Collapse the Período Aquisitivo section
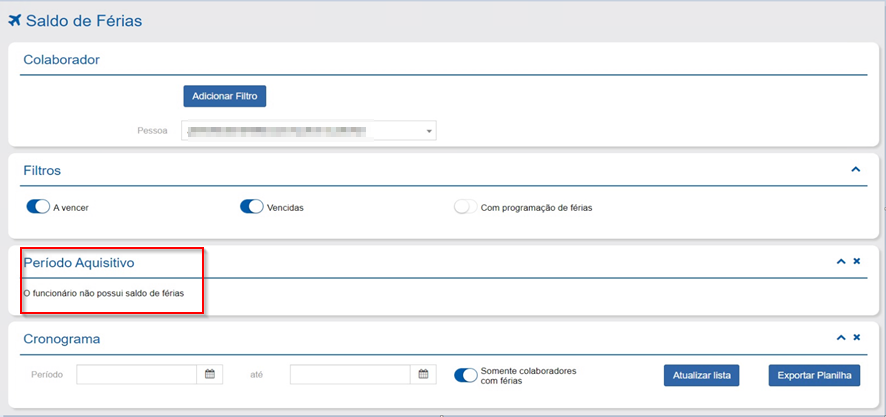 pyautogui.click(x=841, y=261)
